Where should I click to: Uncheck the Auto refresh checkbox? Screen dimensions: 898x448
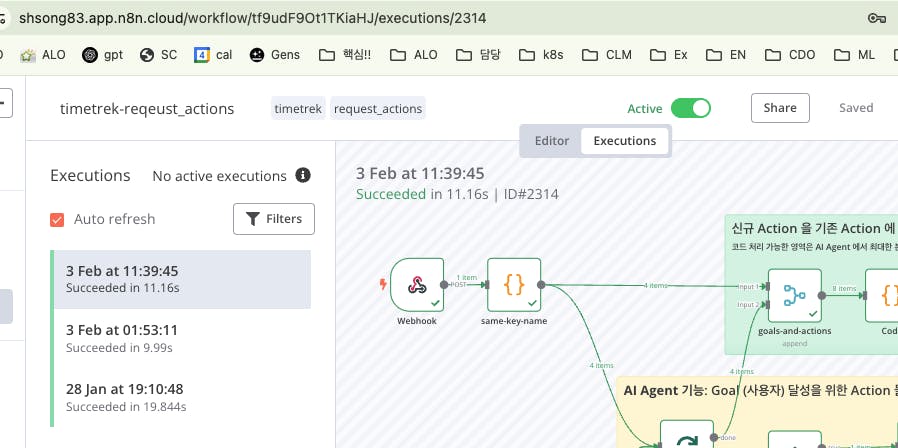tap(57, 219)
